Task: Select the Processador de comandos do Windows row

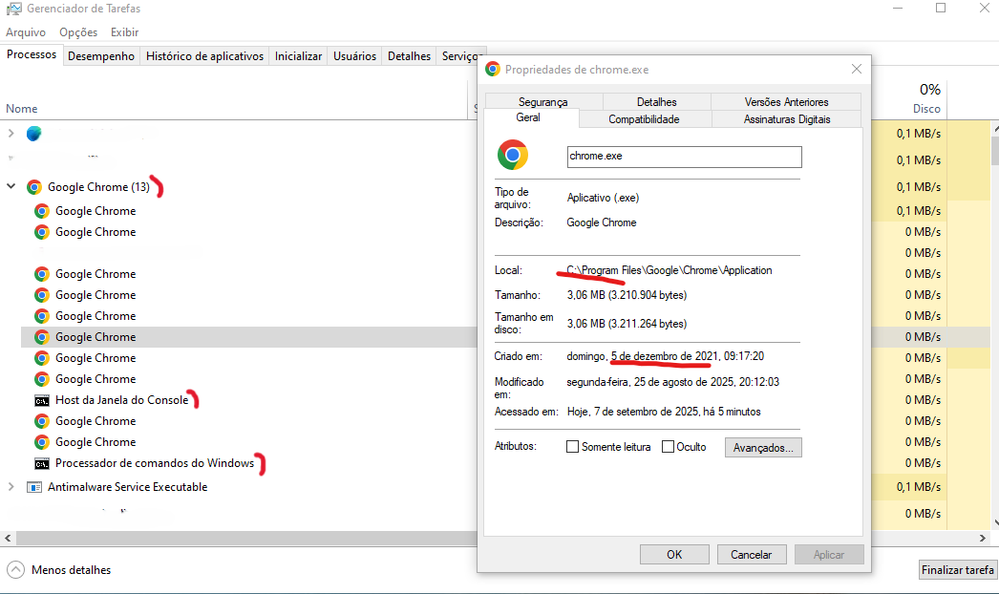Action: (249, 463)
